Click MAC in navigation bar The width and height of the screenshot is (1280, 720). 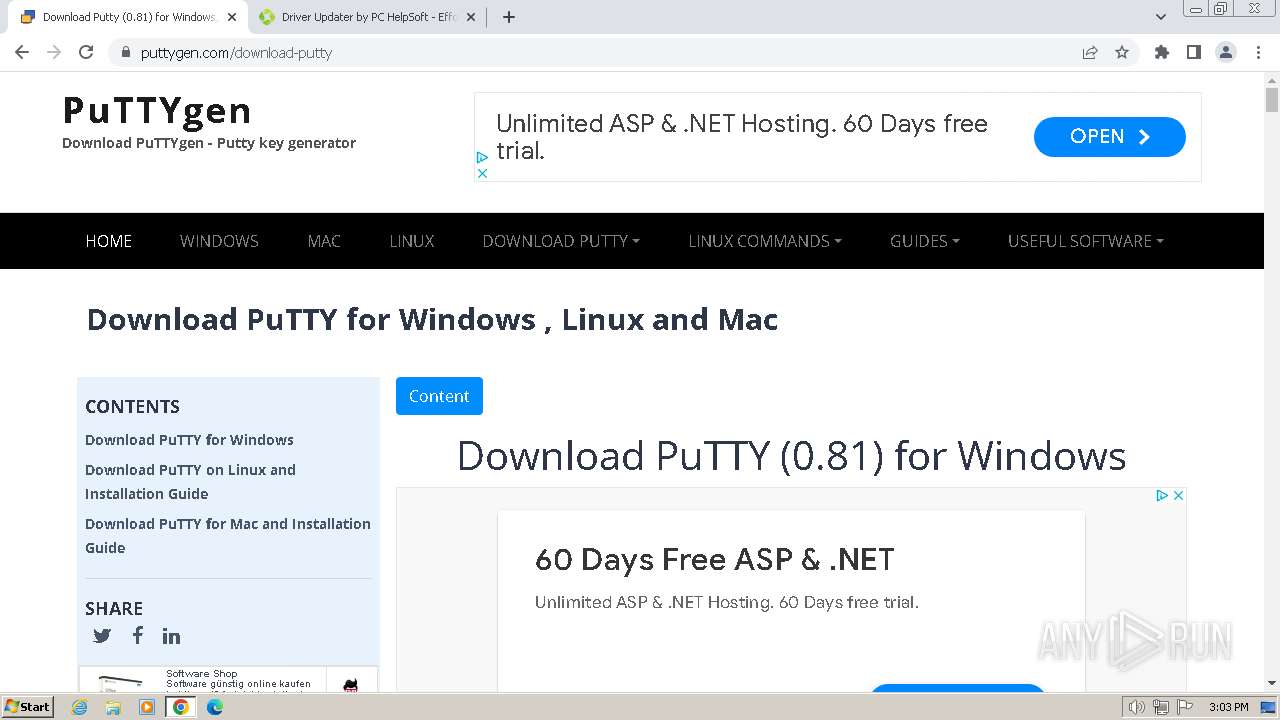(324, 241)
